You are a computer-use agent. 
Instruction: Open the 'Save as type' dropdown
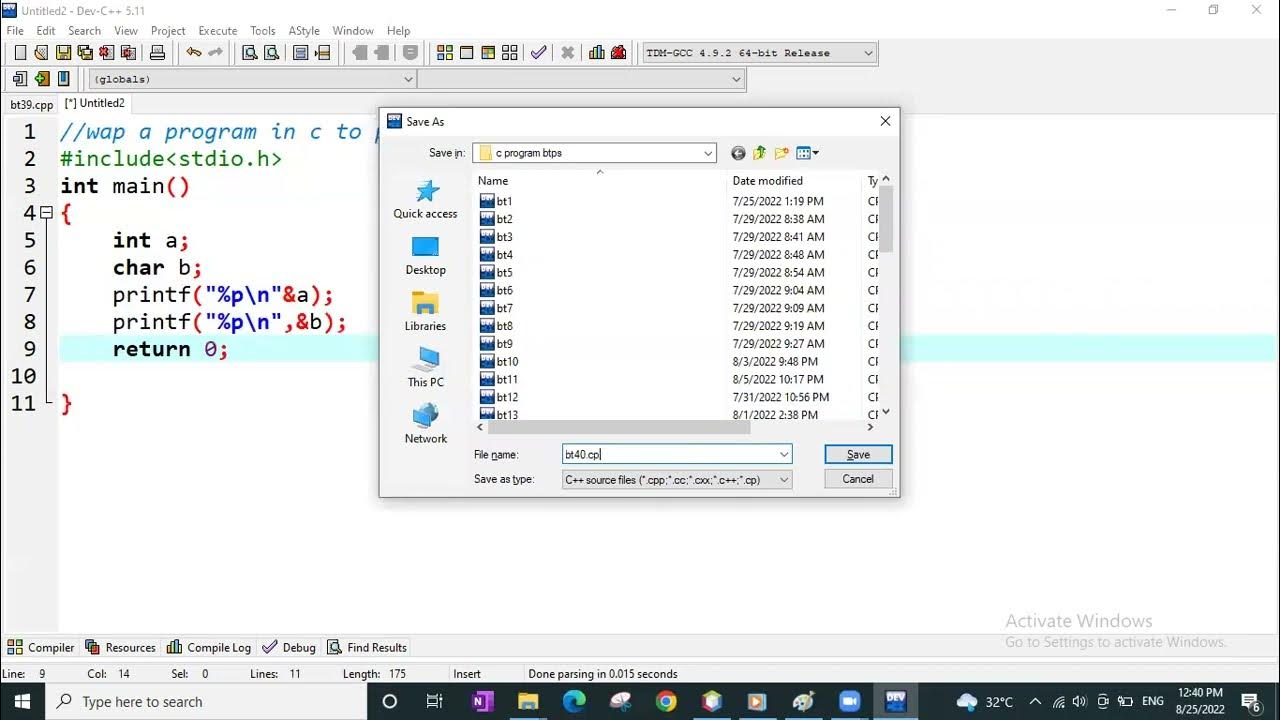click(x=784, y=480)
